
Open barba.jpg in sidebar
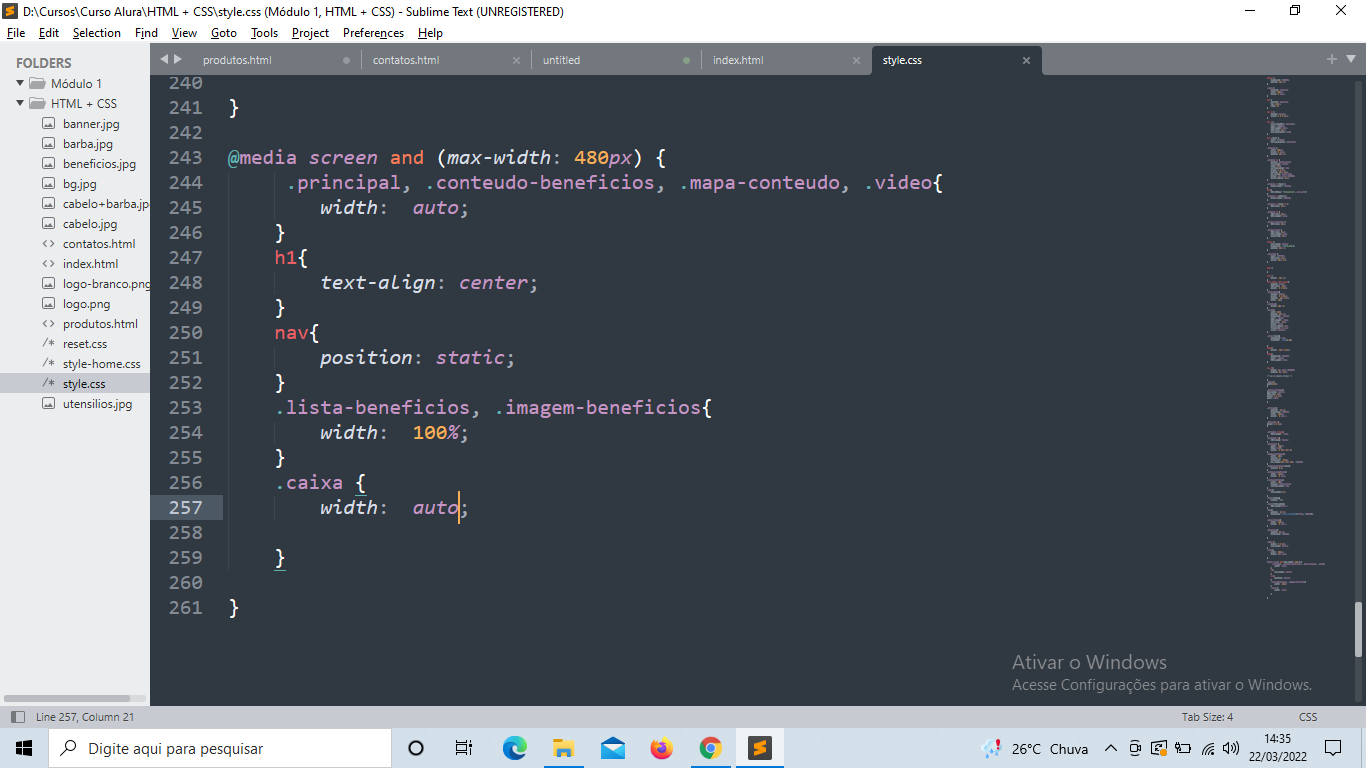87,144
